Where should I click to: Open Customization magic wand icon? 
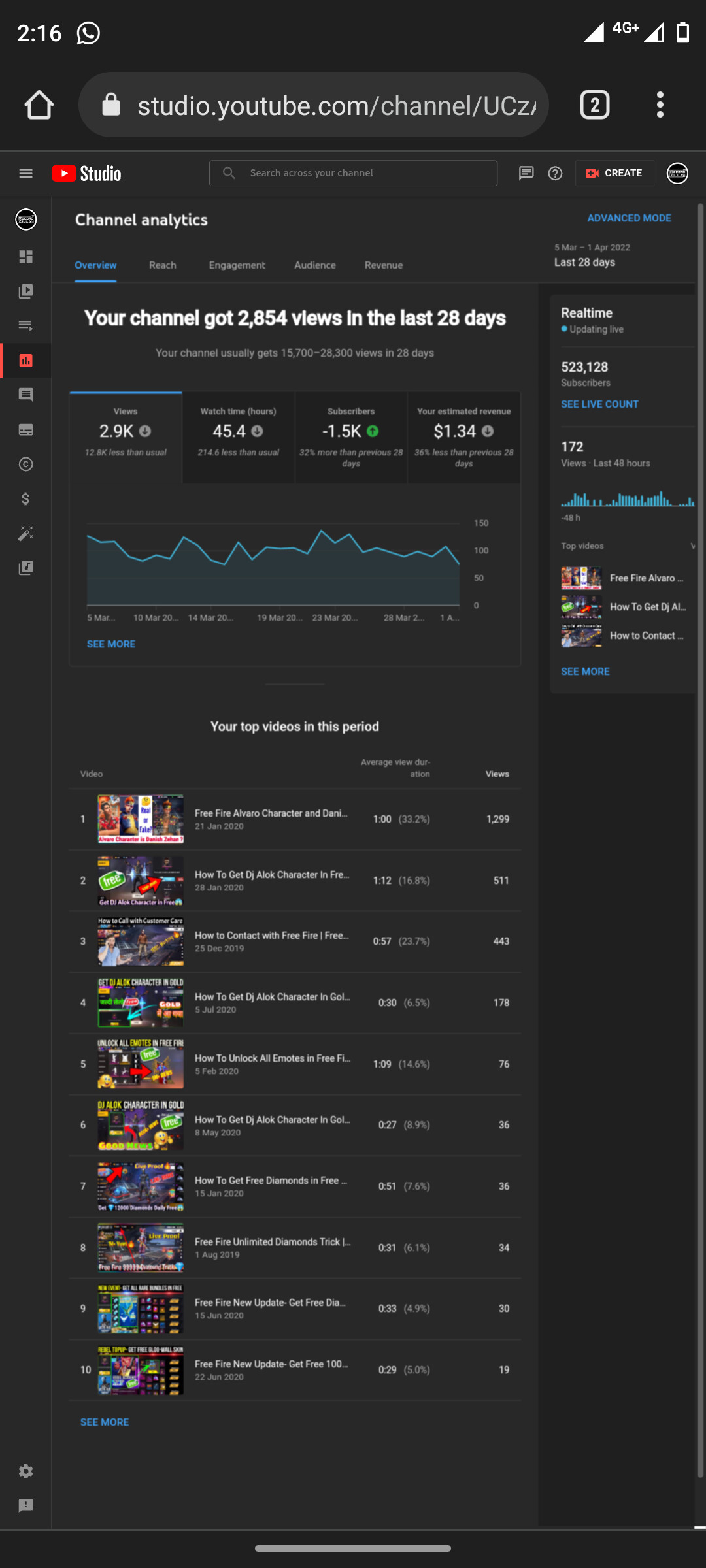point(25,534)
